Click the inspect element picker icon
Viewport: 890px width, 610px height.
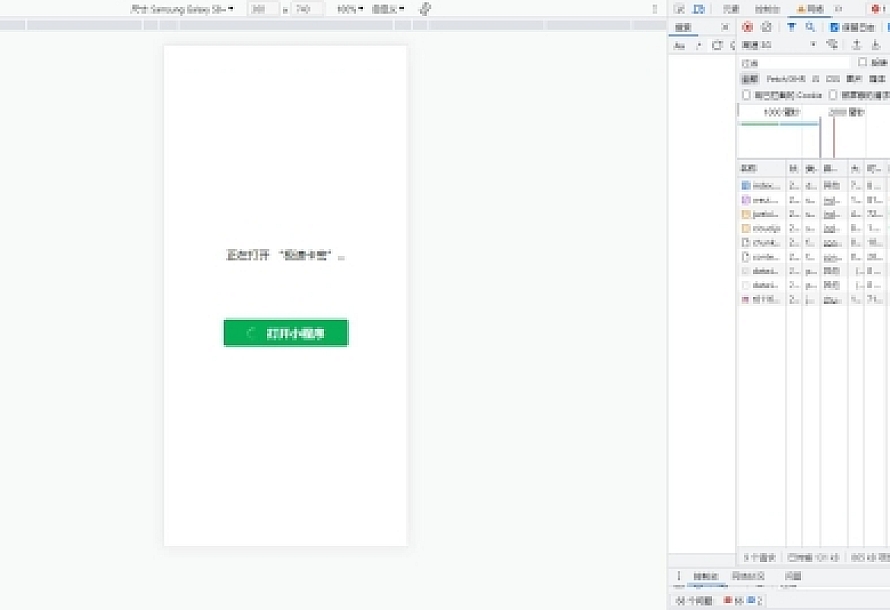(679, 9)
